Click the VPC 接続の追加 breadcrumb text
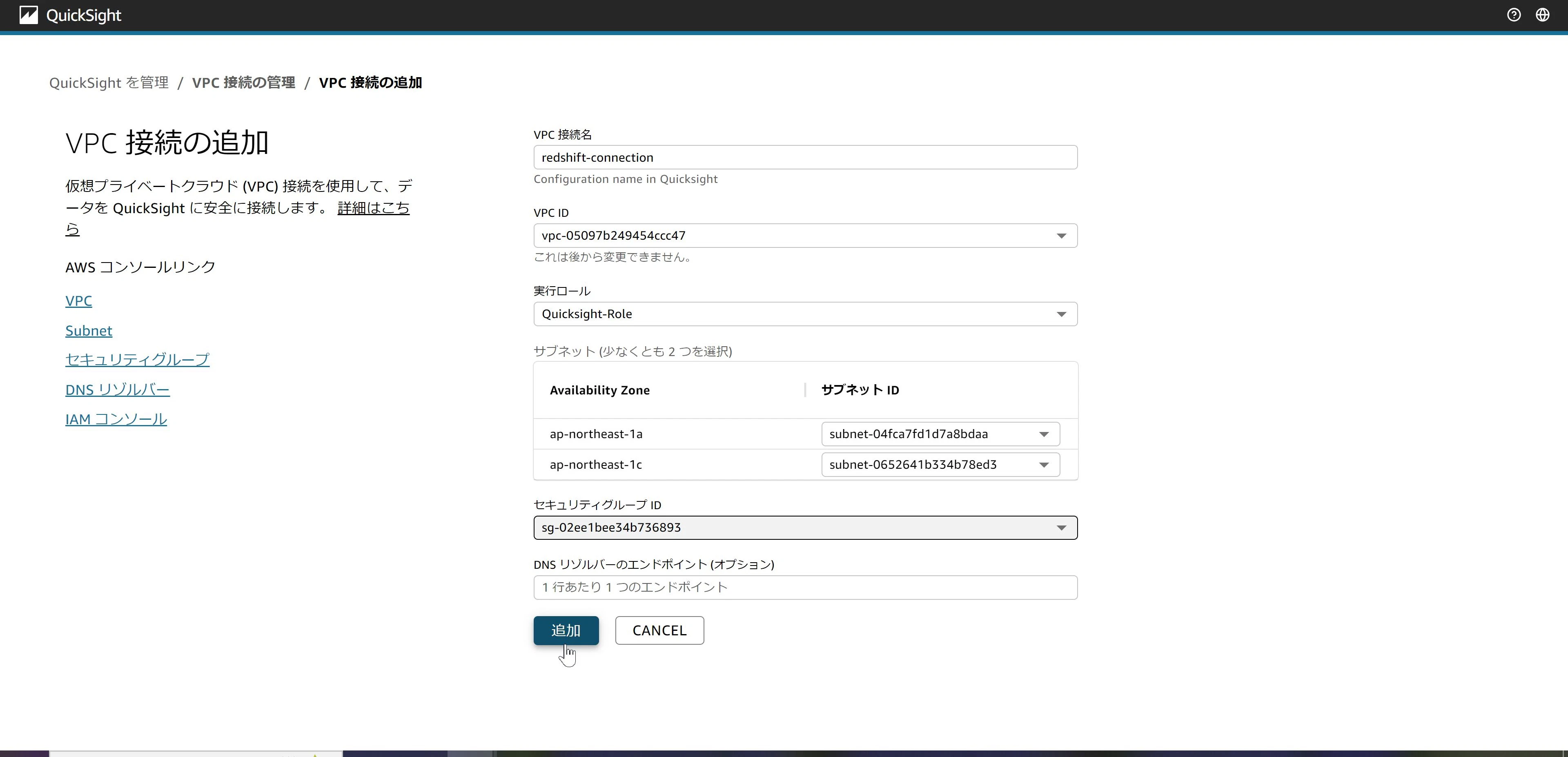1568x757 pixels. (370, 83)
